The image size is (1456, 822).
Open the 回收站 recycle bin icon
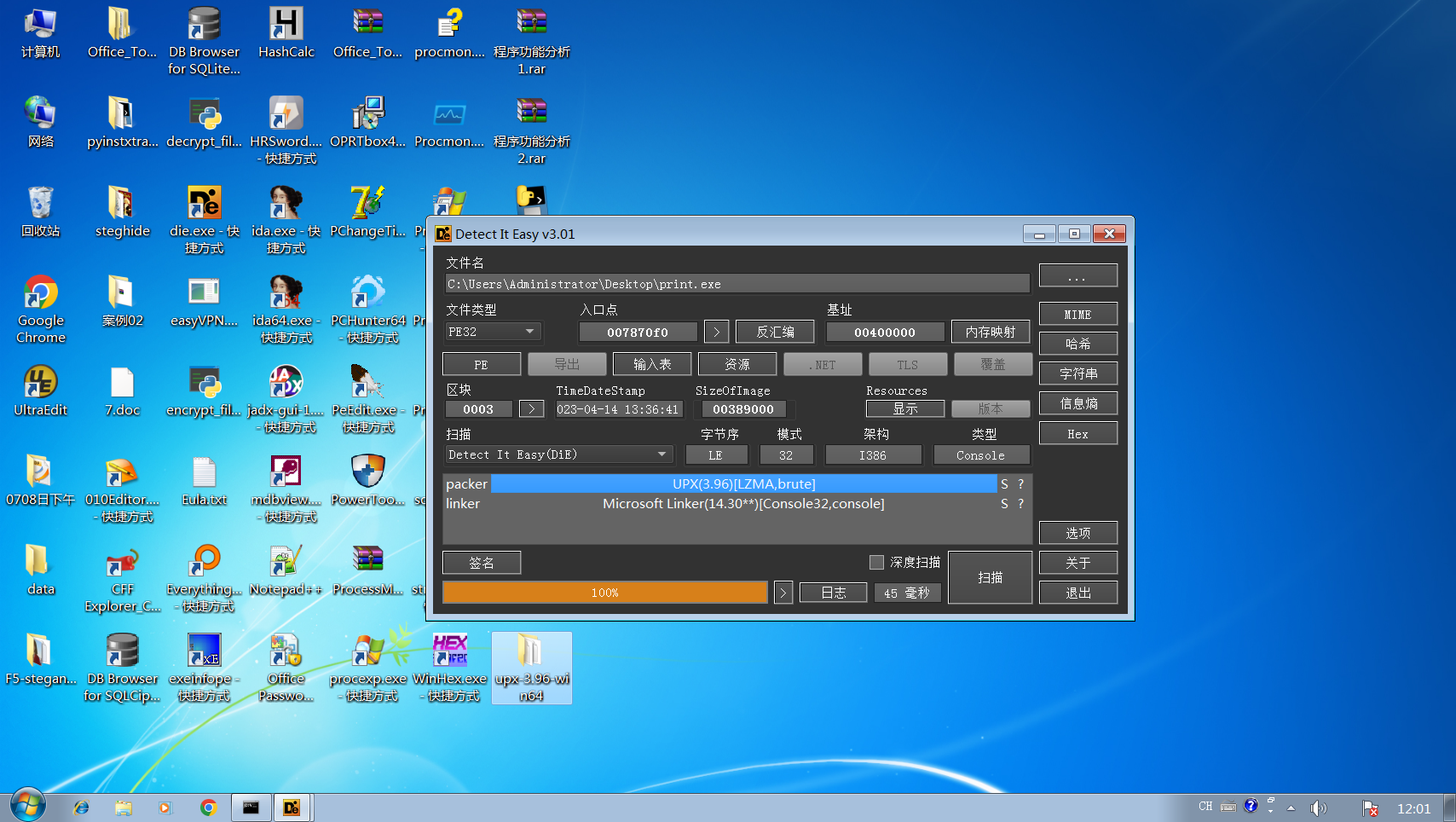[40, 213]
